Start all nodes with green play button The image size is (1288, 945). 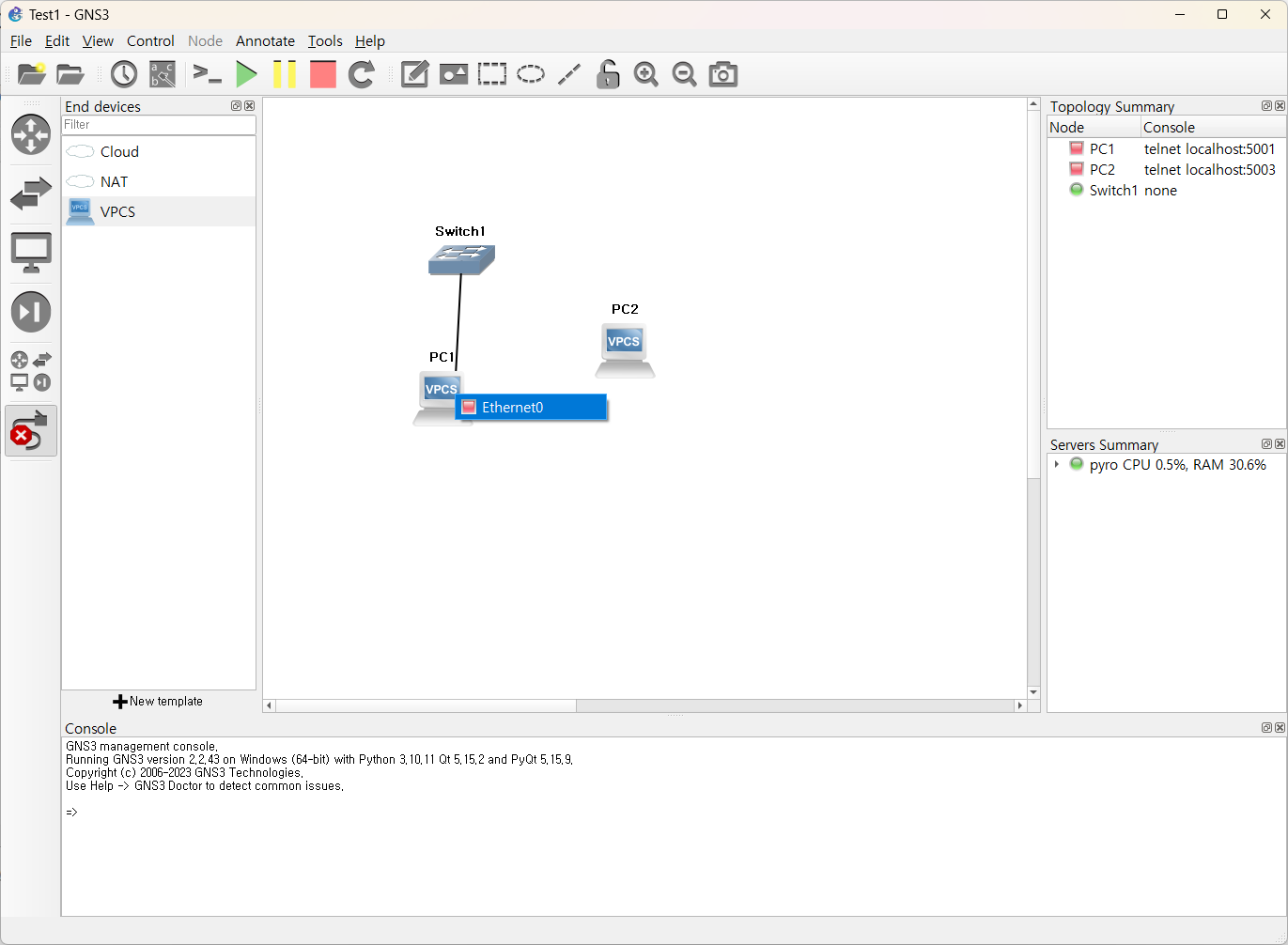[246, 74]
